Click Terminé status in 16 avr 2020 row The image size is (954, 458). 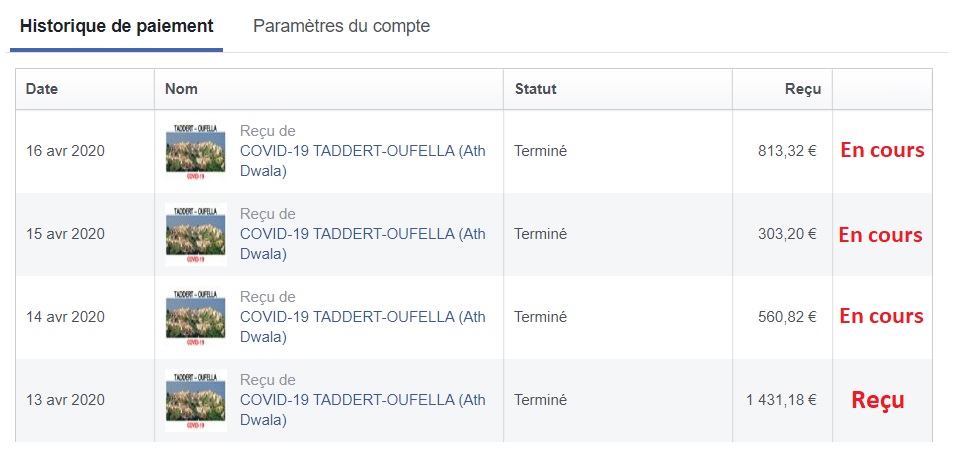pyautogui.click(x=540, y=151)
